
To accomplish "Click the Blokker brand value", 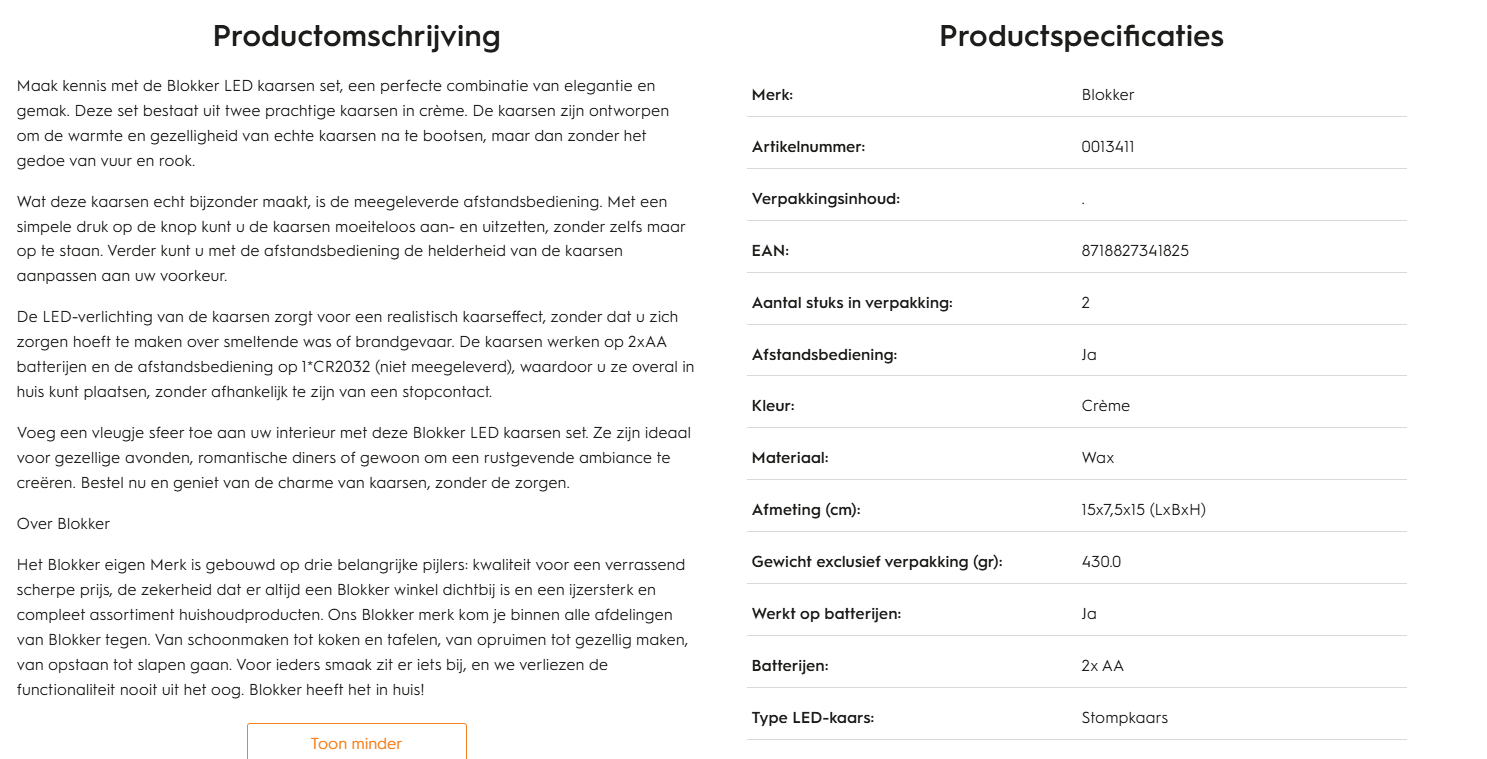I will [x=1108, y=95].
